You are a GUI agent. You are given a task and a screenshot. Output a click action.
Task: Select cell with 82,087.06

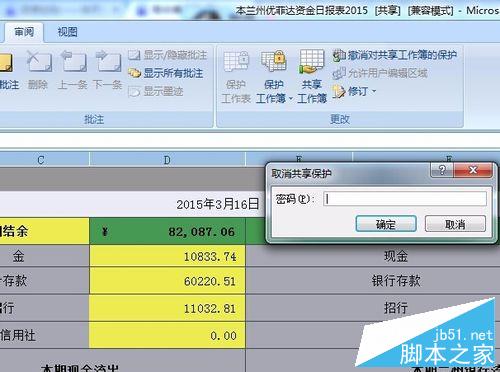pyautogui.click(x=167, y=231)
